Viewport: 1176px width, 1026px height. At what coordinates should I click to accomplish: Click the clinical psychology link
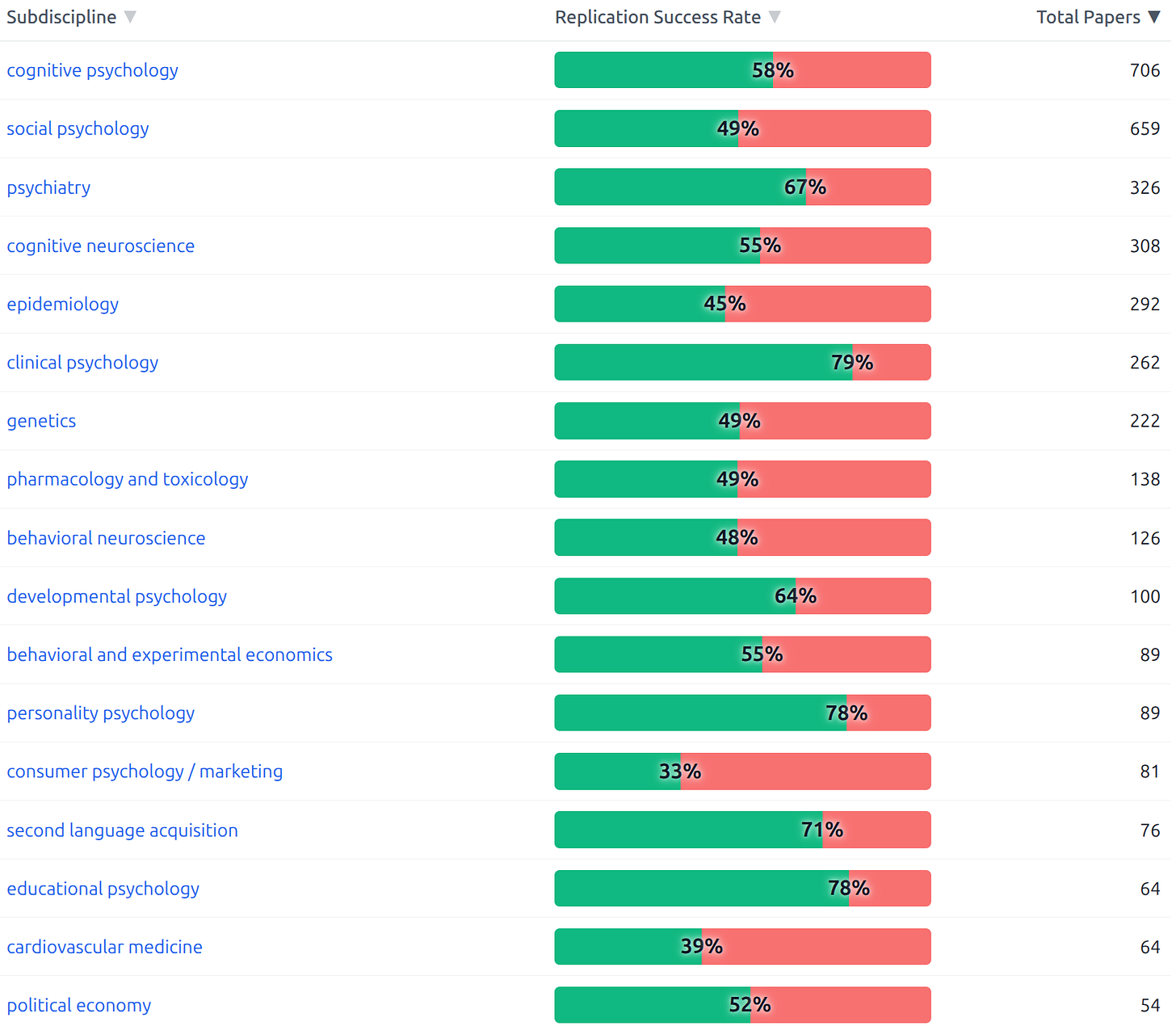(x=82, y=363)
